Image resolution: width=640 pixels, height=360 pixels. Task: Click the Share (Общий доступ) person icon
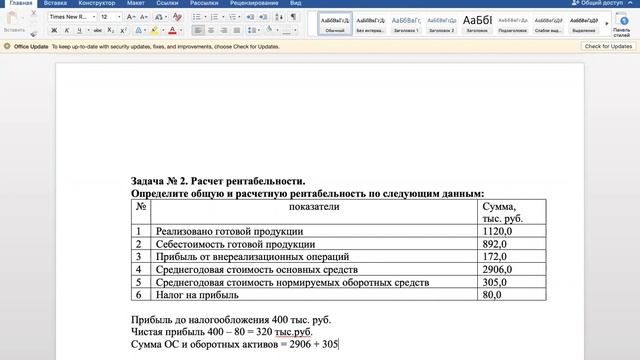[575, 3]
